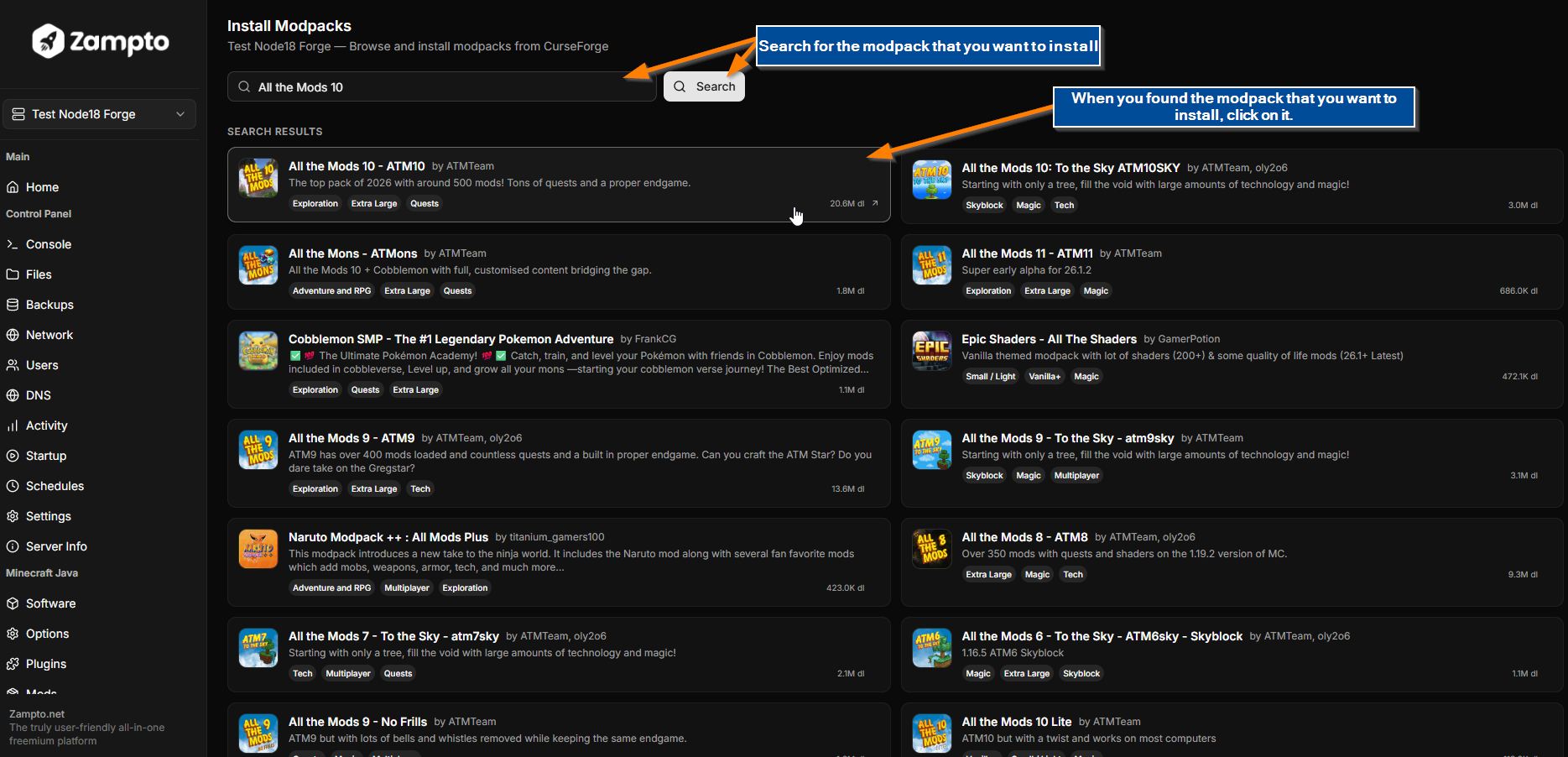The image size is (1568, 757).
Task: Open the Users people icon
Action: 13,365
